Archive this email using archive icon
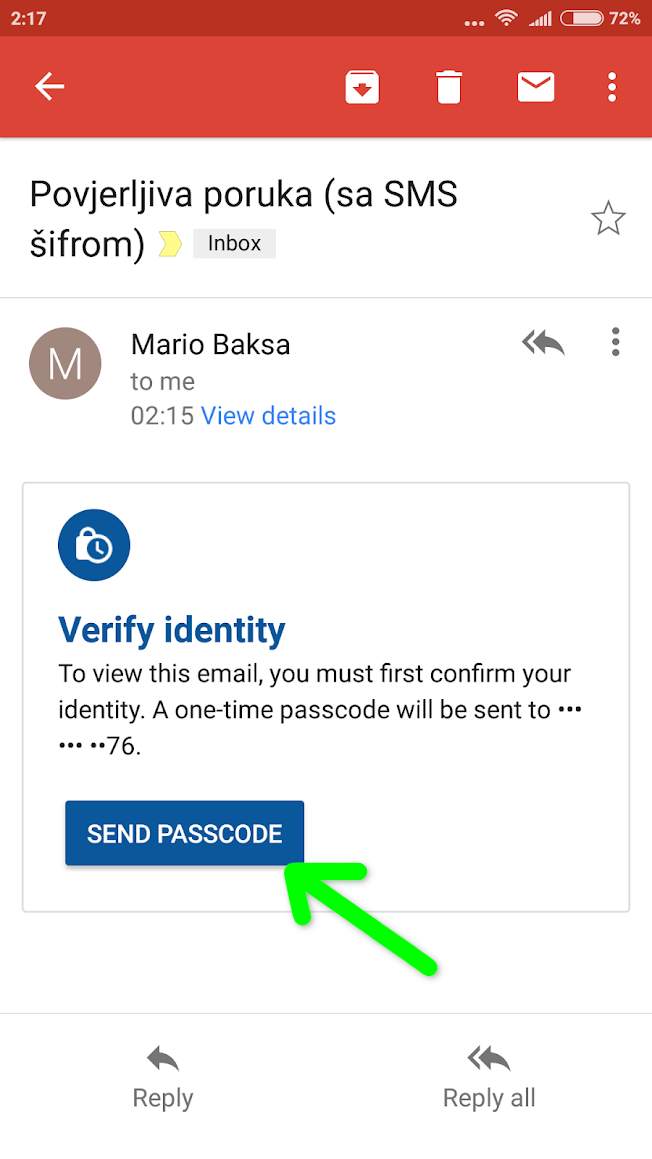The width and height of the screenshot is (652, 1159). [362, 87]
